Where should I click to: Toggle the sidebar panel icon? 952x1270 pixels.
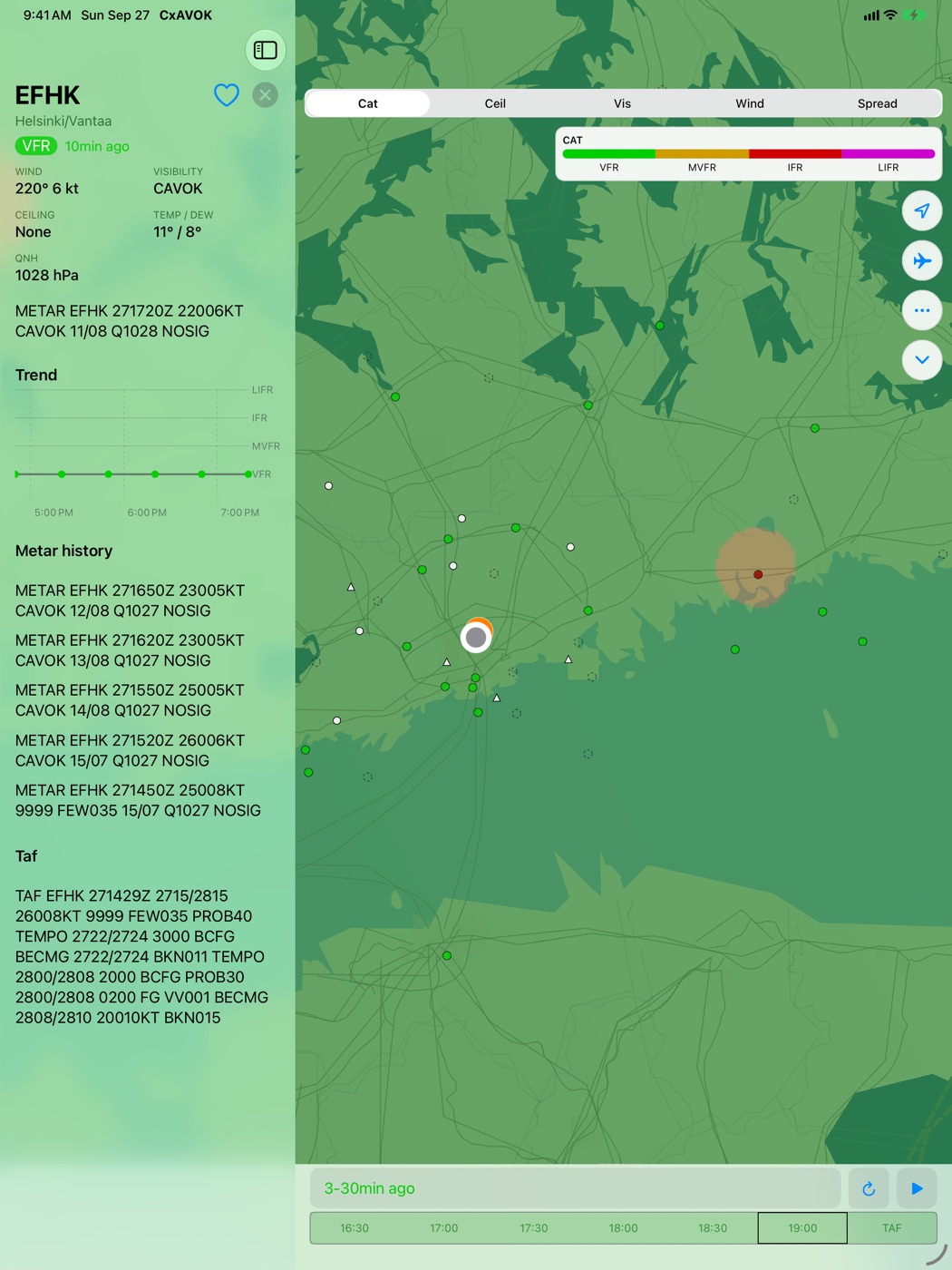coord(266,50)
